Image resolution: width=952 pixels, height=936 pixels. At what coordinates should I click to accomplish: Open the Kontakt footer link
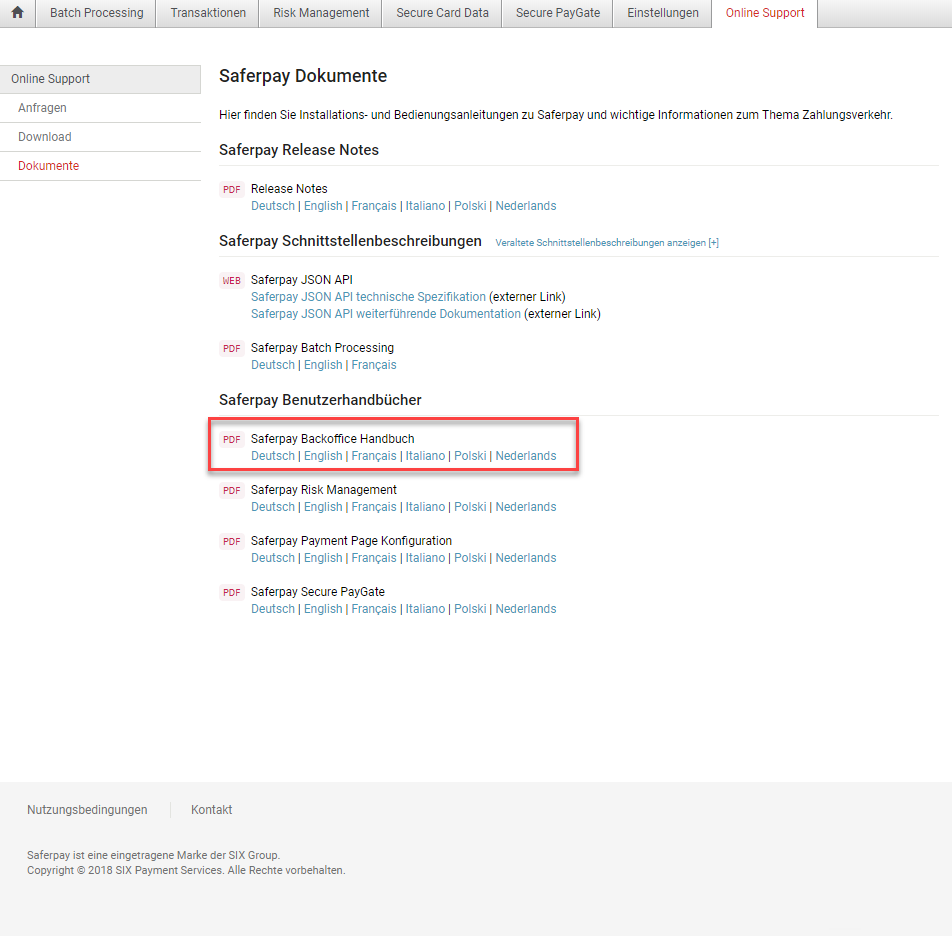(x=211, y=810)
